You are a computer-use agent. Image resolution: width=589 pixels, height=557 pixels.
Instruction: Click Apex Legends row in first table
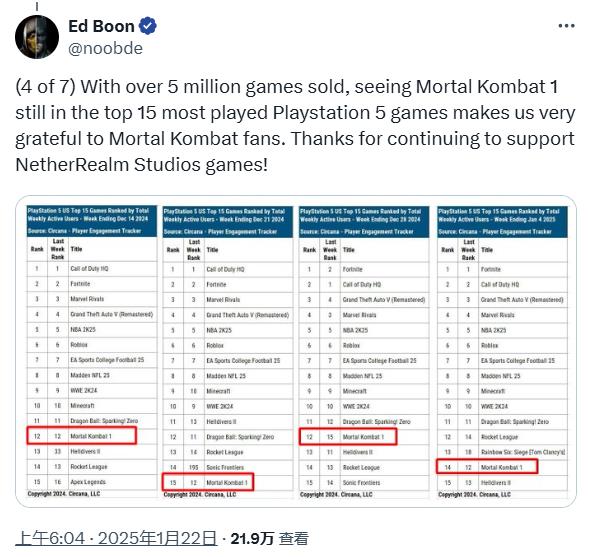(92, 482)
